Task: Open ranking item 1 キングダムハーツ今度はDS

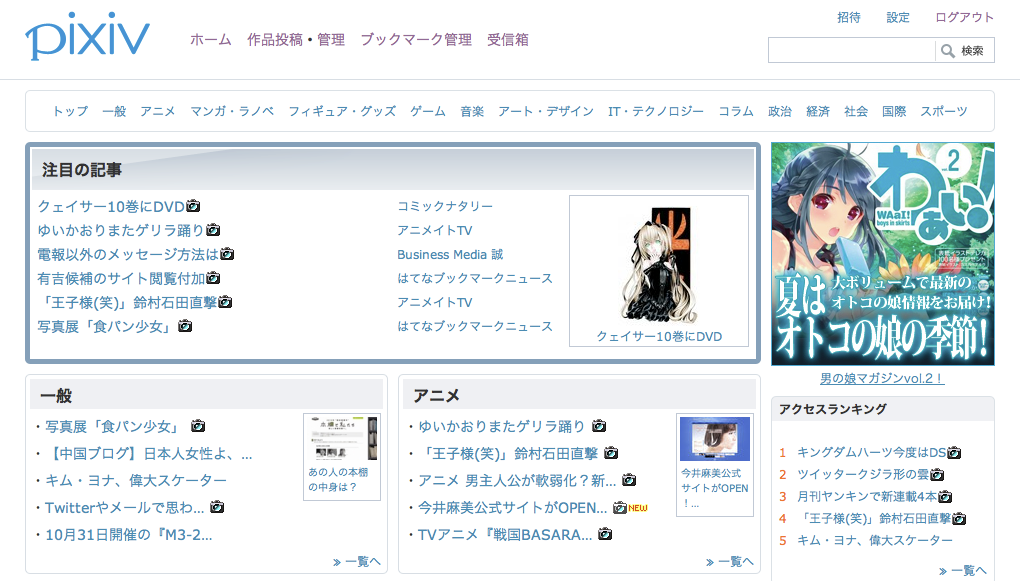Action: [872, 452]
